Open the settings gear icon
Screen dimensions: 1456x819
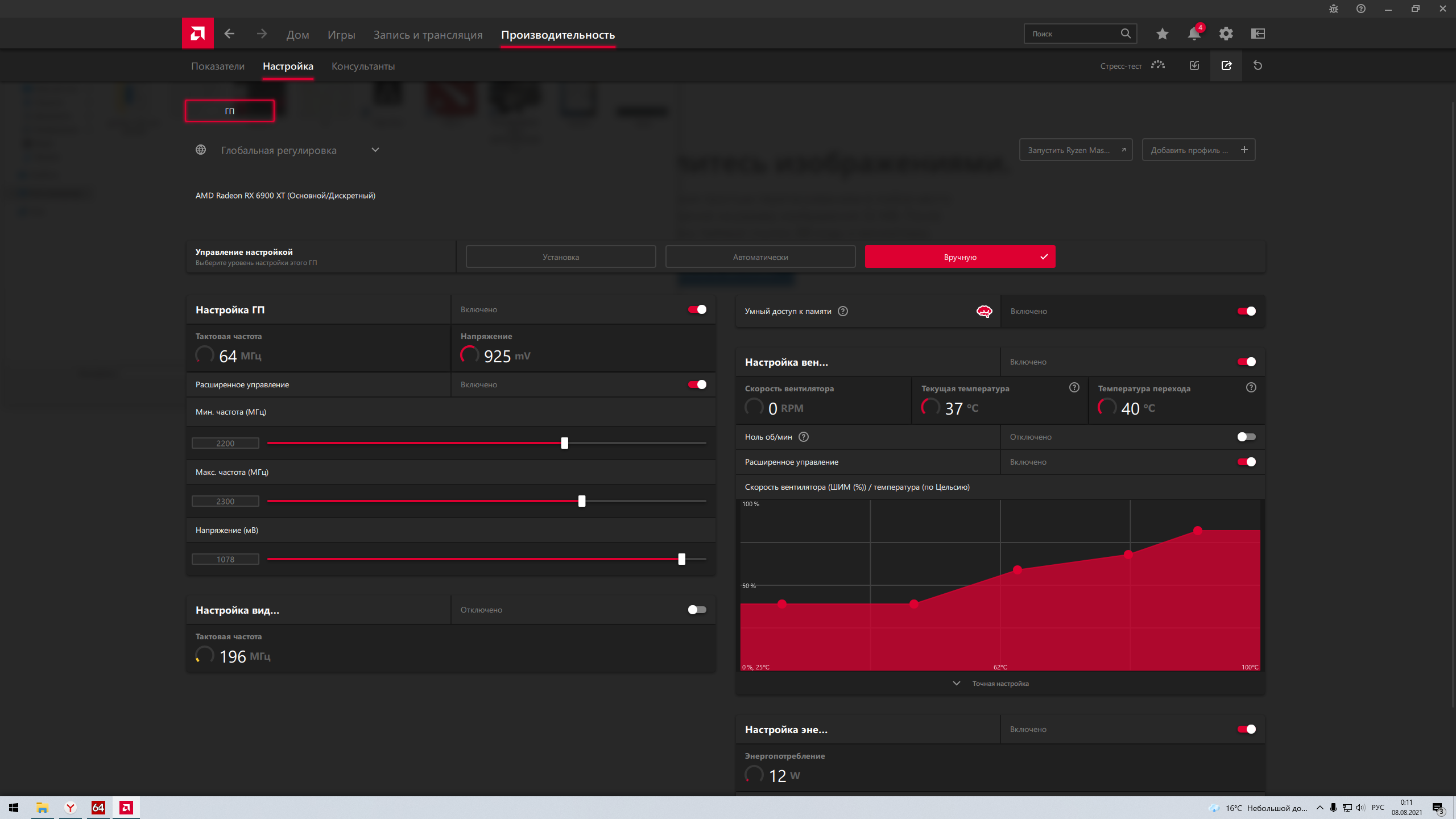point(1226,34)
